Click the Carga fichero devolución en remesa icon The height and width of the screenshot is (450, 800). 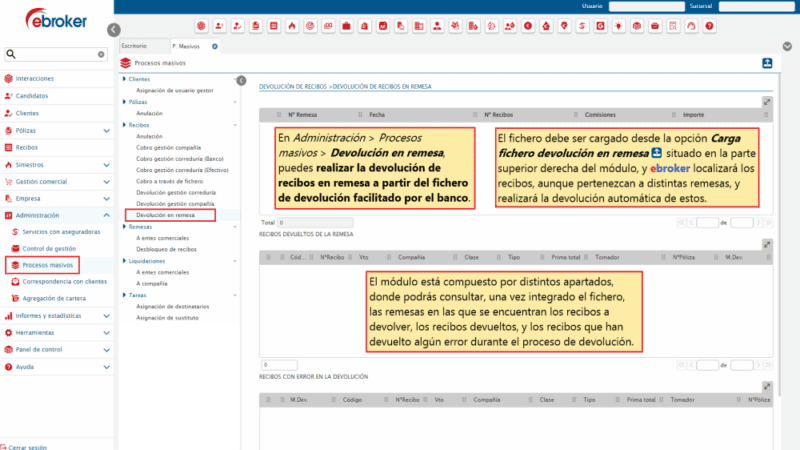coord(767,63)
